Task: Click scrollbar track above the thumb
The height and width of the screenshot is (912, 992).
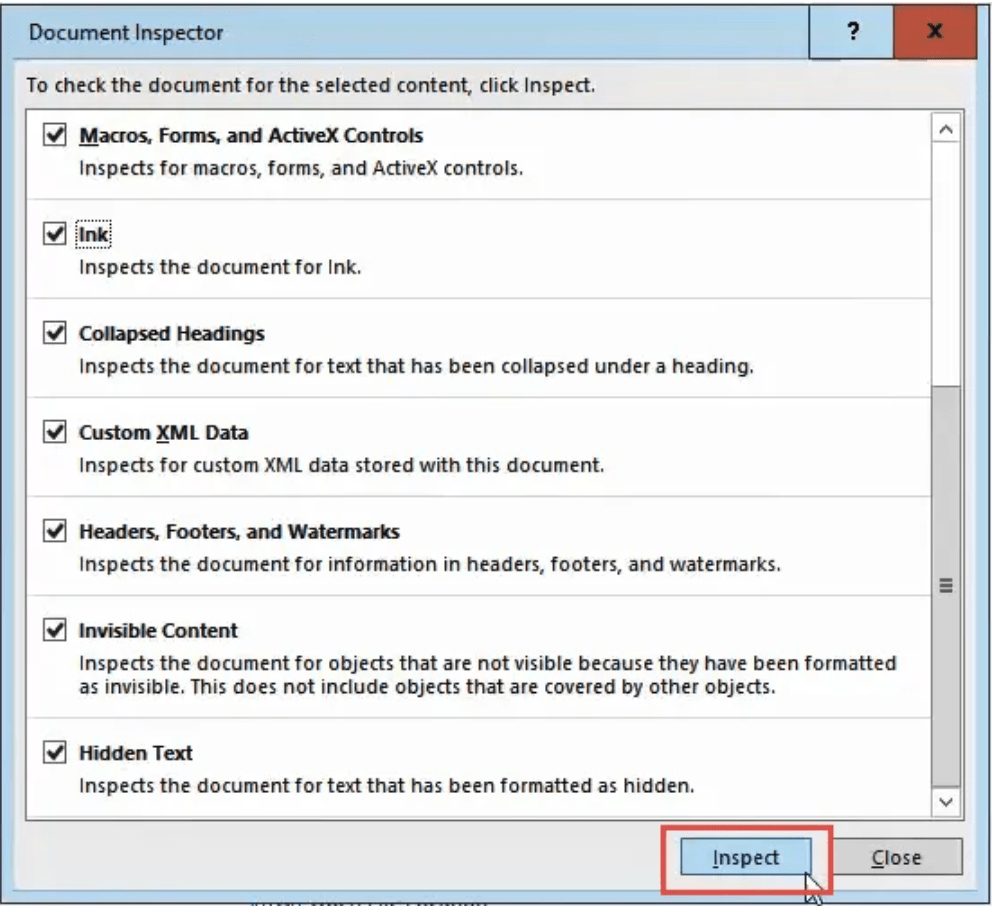Action: pyautogui.click(x=946, y=264)
